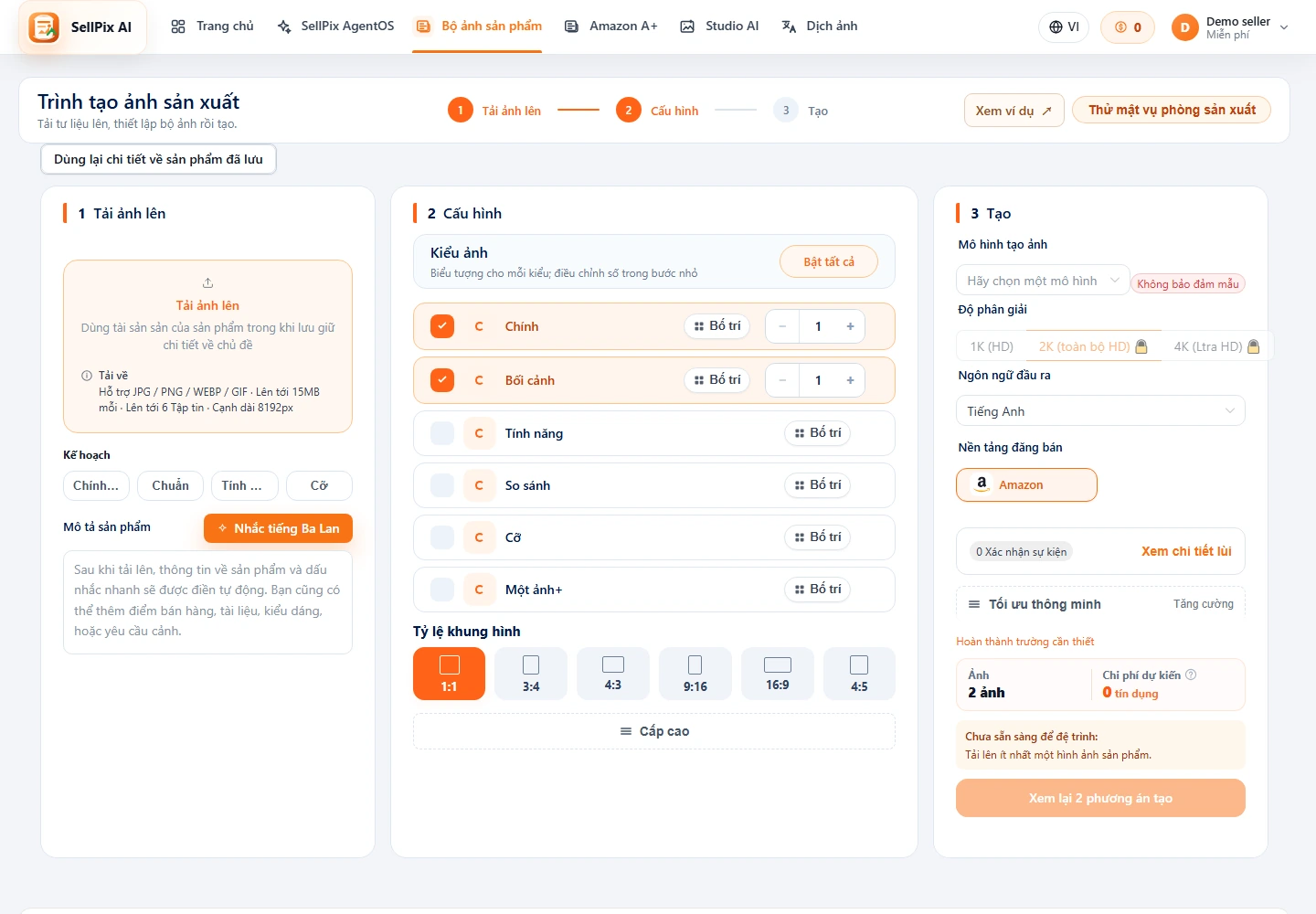Image resolution: width=1316 pixels, height=914 pixels.
Task: Open the Dịch ảnh tab
Action: pos(820,27)
